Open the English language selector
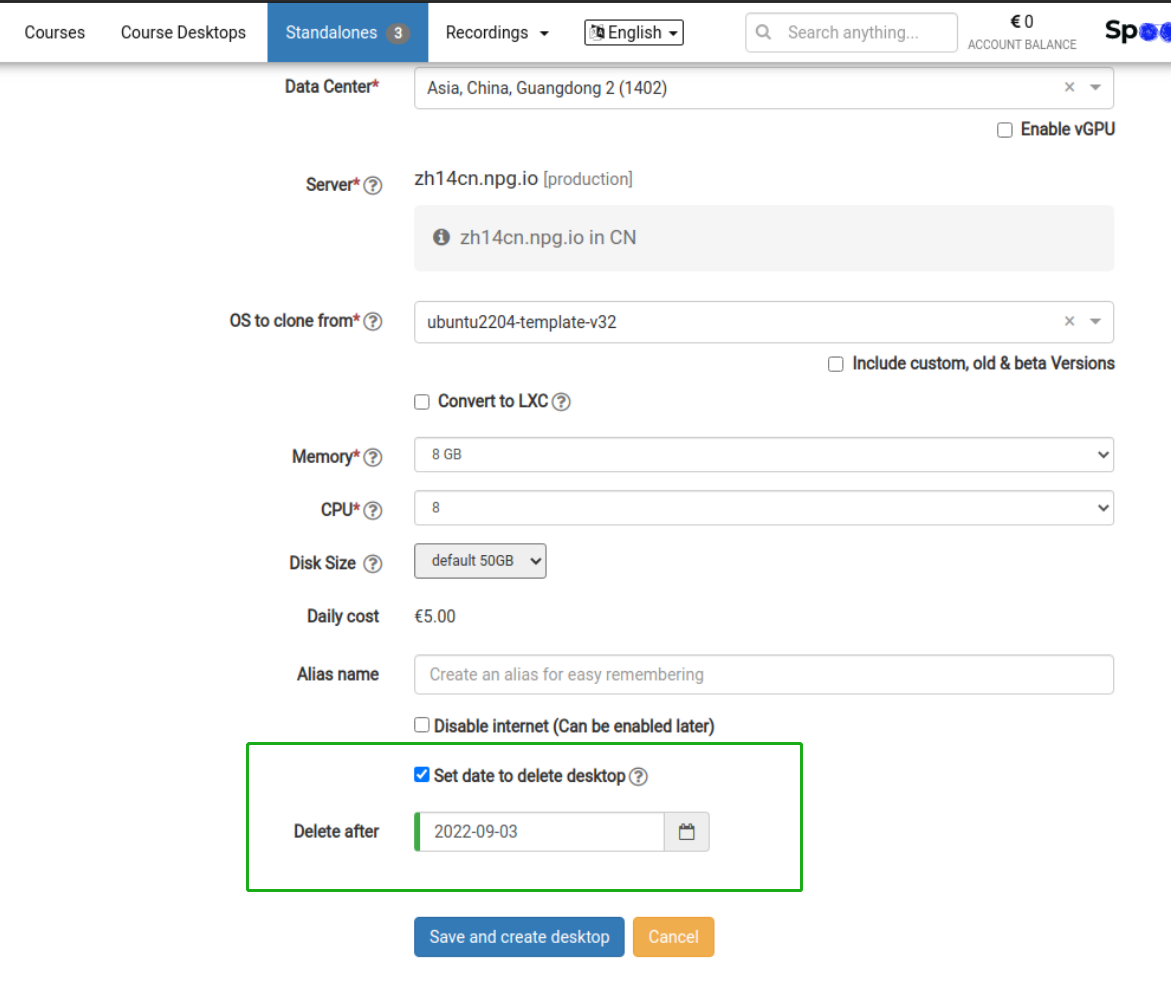The height and width of the screenshot is (992, 1171). tap(633, 32)
